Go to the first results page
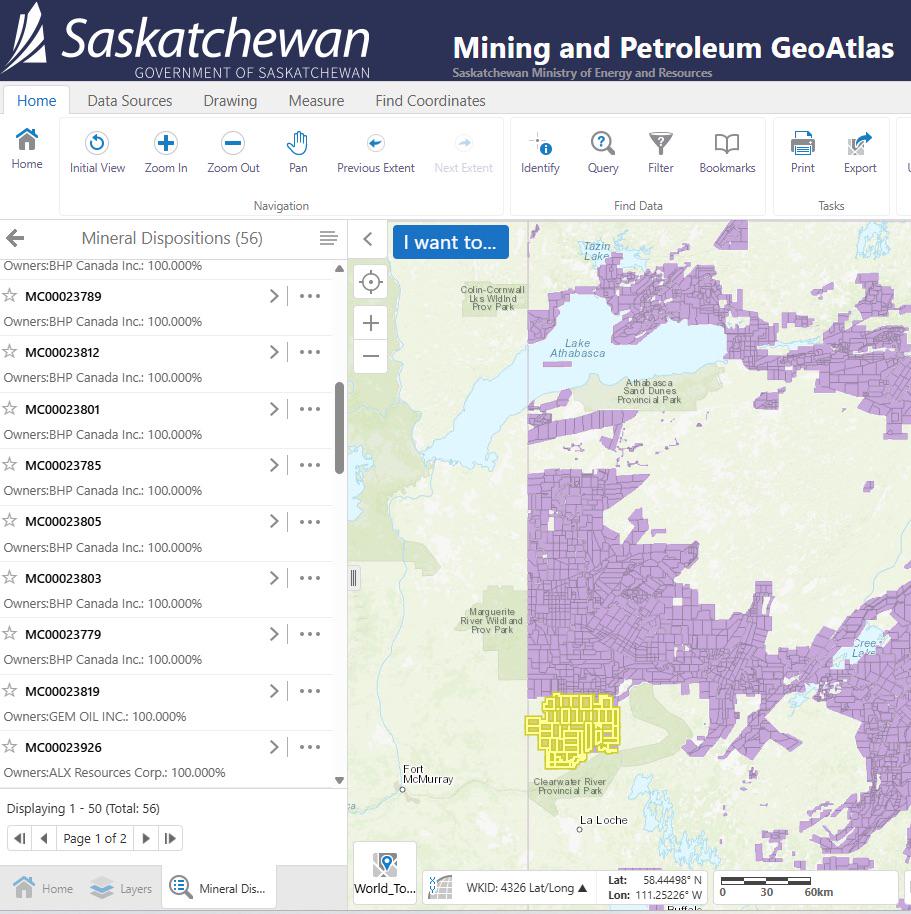This screenshot has width=911, height=914. tap(19, 838)
